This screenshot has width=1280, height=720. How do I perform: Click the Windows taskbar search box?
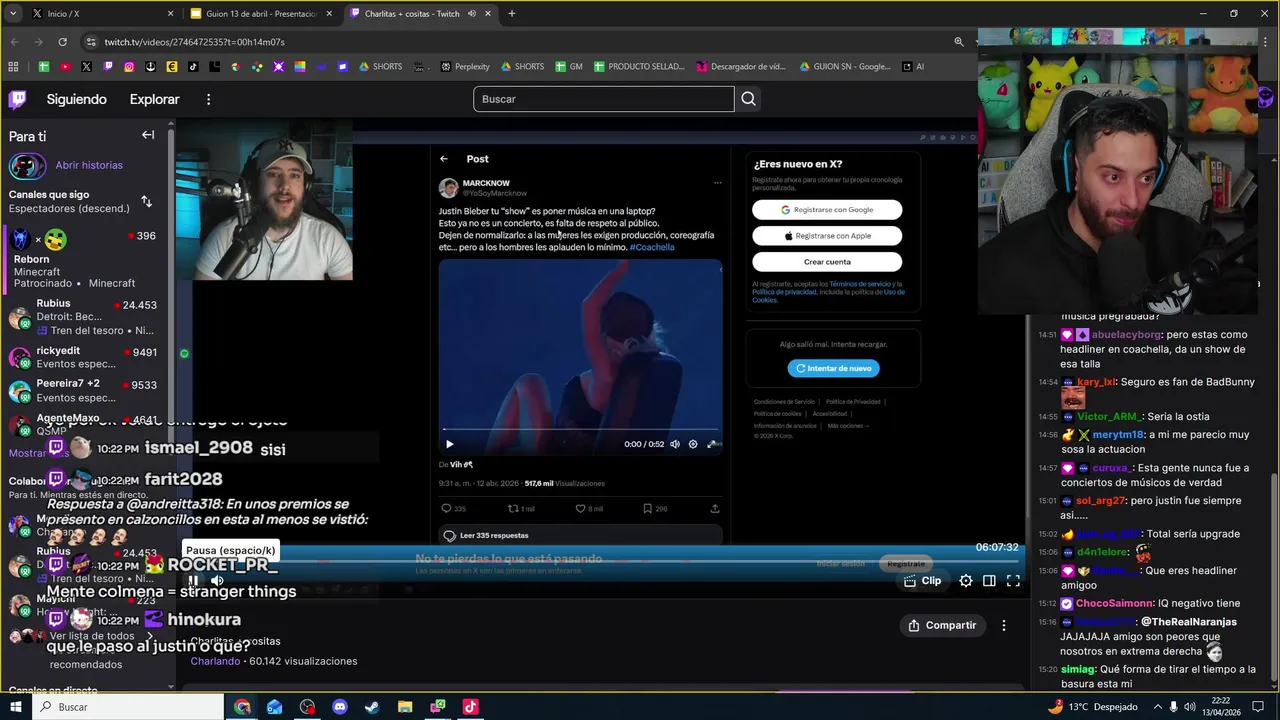pos(128,707)
